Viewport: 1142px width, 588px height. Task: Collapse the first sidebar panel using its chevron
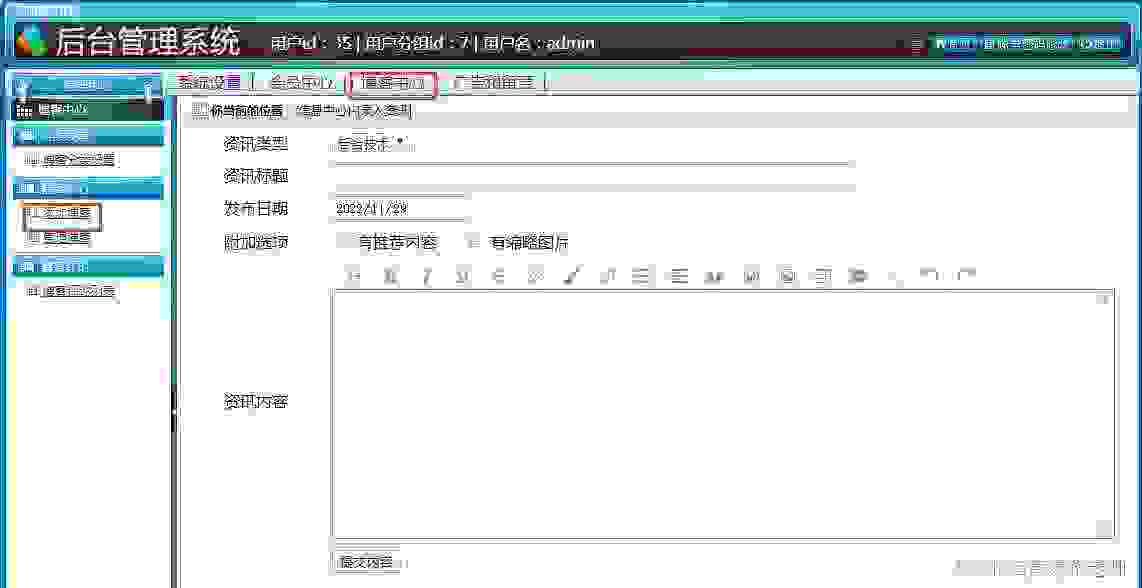click(x=148, y=85)
